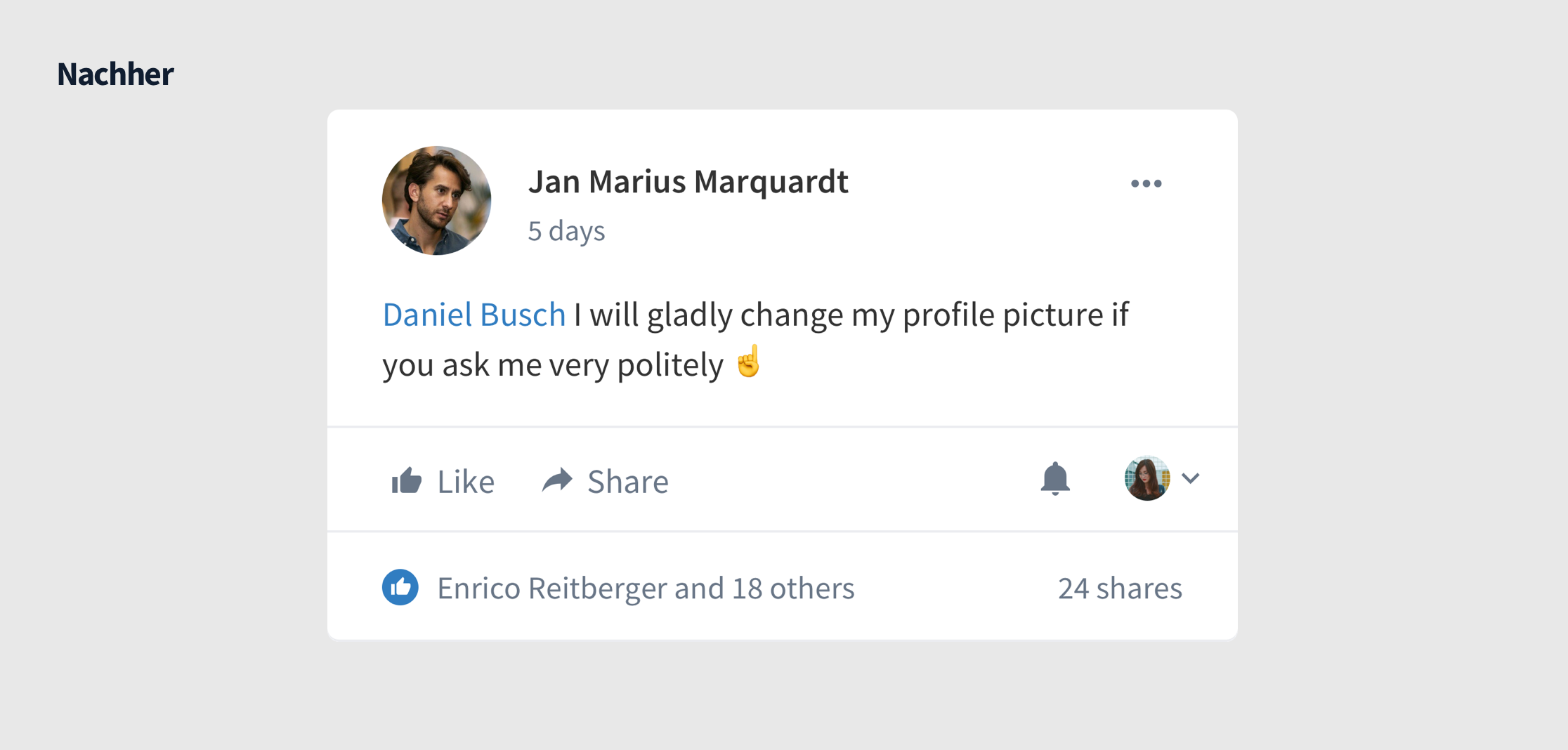This screenshot has width=1568, height=750.
Task: Open the Daniel Busch mention link
Action: pyautogui.click(x=474, y=314)
